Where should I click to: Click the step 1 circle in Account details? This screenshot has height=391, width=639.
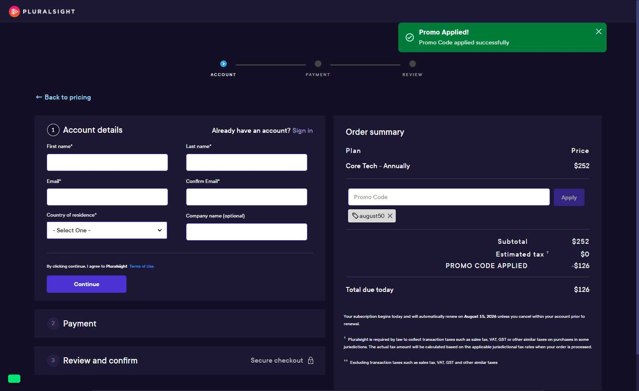53,130
